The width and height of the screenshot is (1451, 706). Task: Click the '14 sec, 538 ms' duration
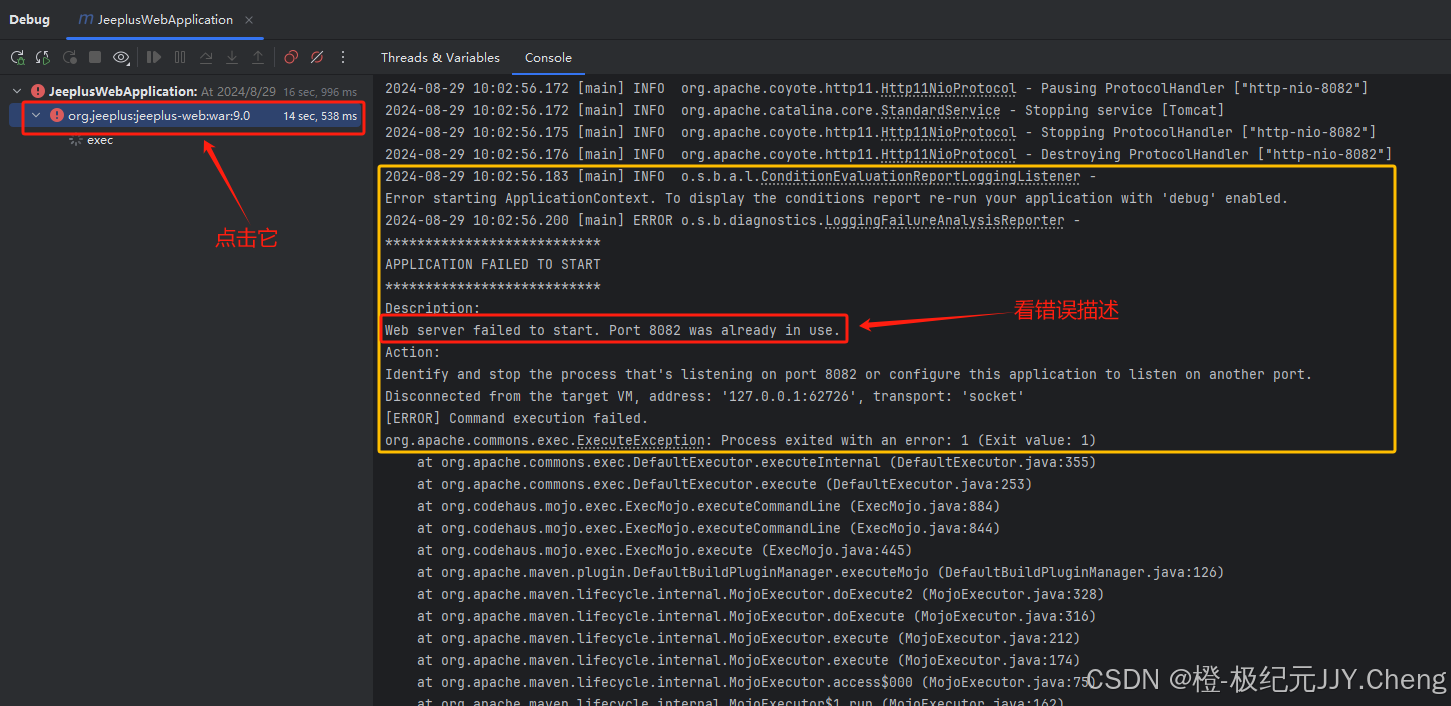click(x=320, y=117)
